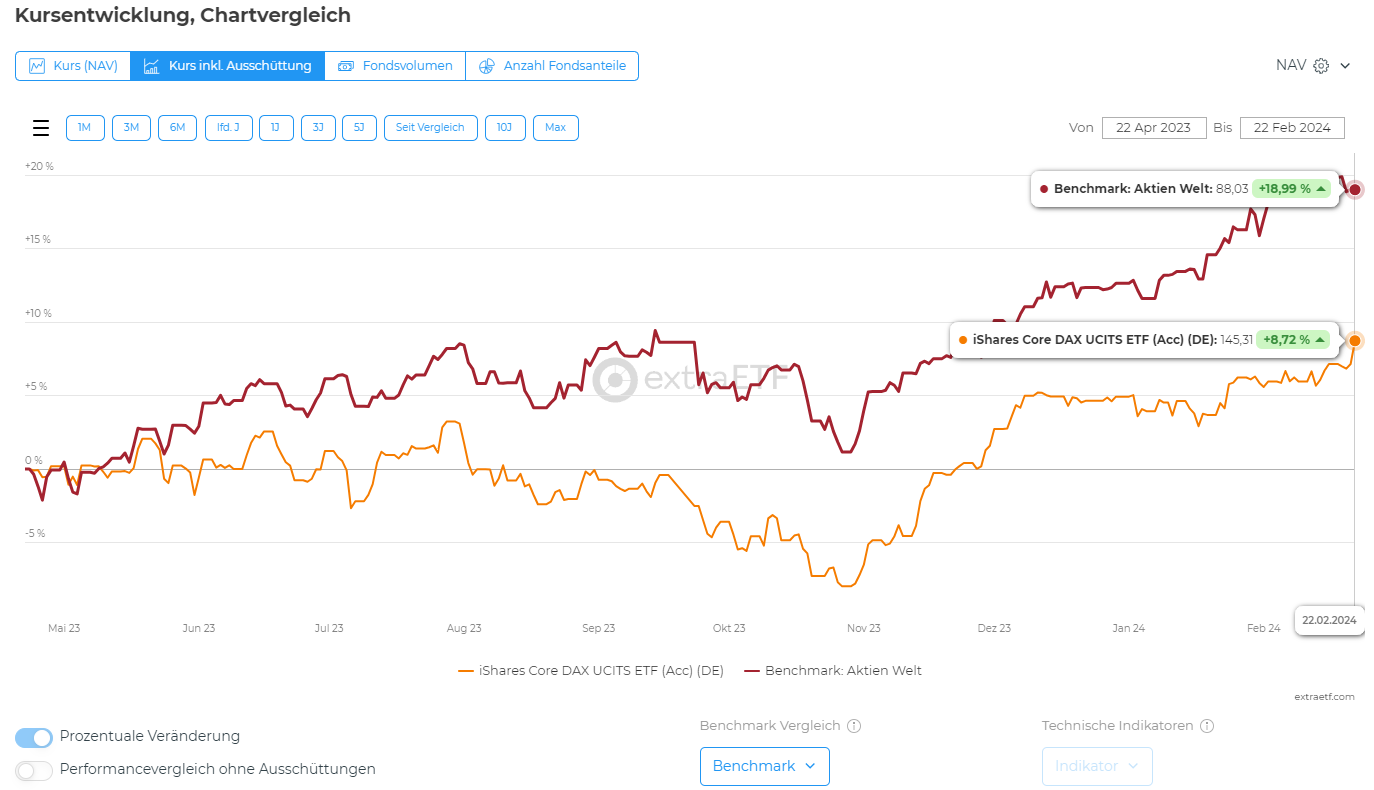Image resolution: width=1374 pixels, height=790 pixels.
Task: Expand the NAV chevron at top right
Action: coord(1345,66)
